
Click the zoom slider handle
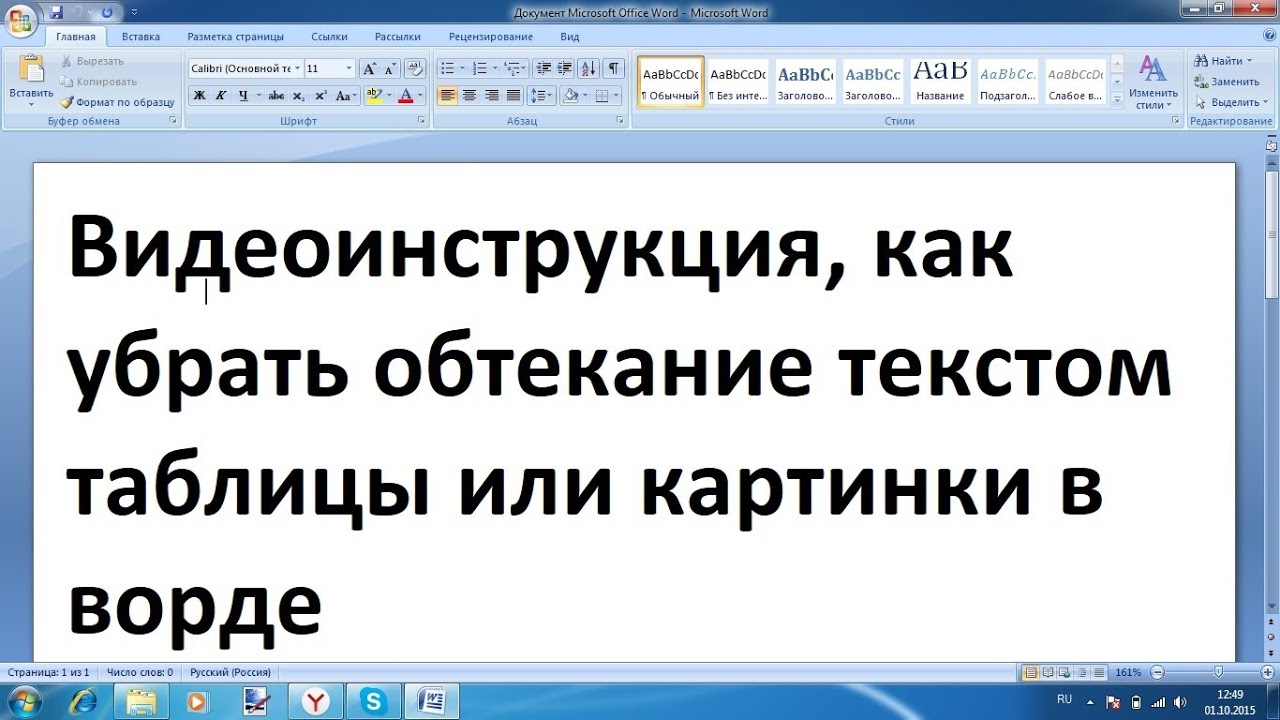(1217, 673)
